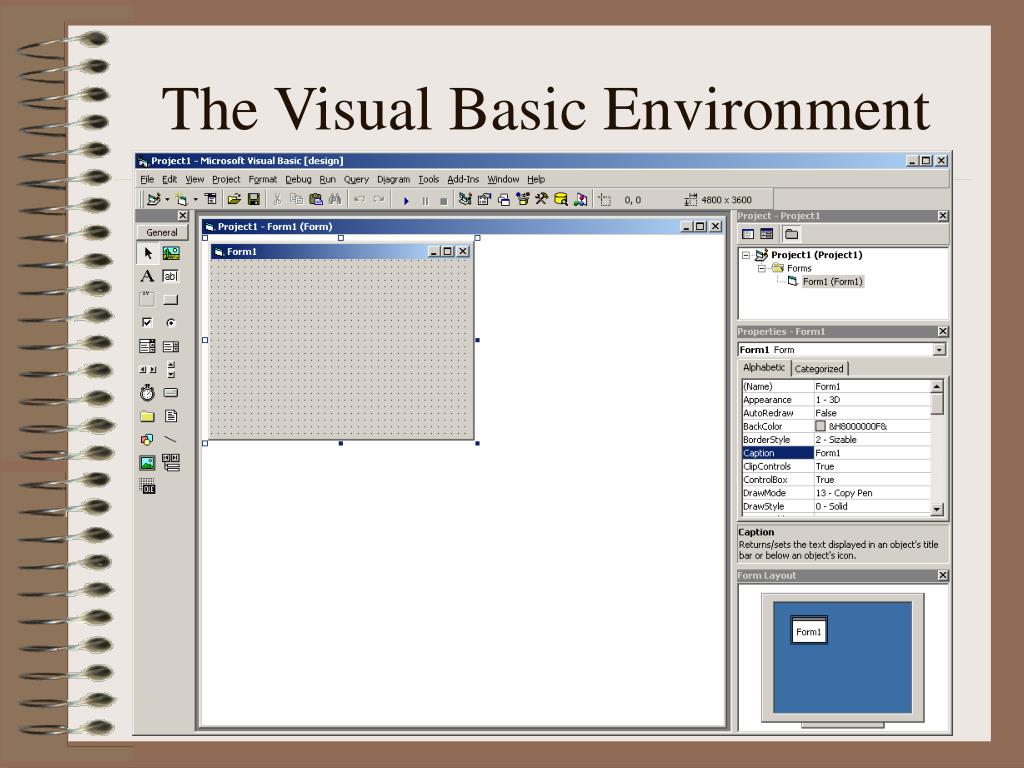The height and width of the screenshot is (768, 1024).
Task: Open the File menu
Action: click(147, 180)
